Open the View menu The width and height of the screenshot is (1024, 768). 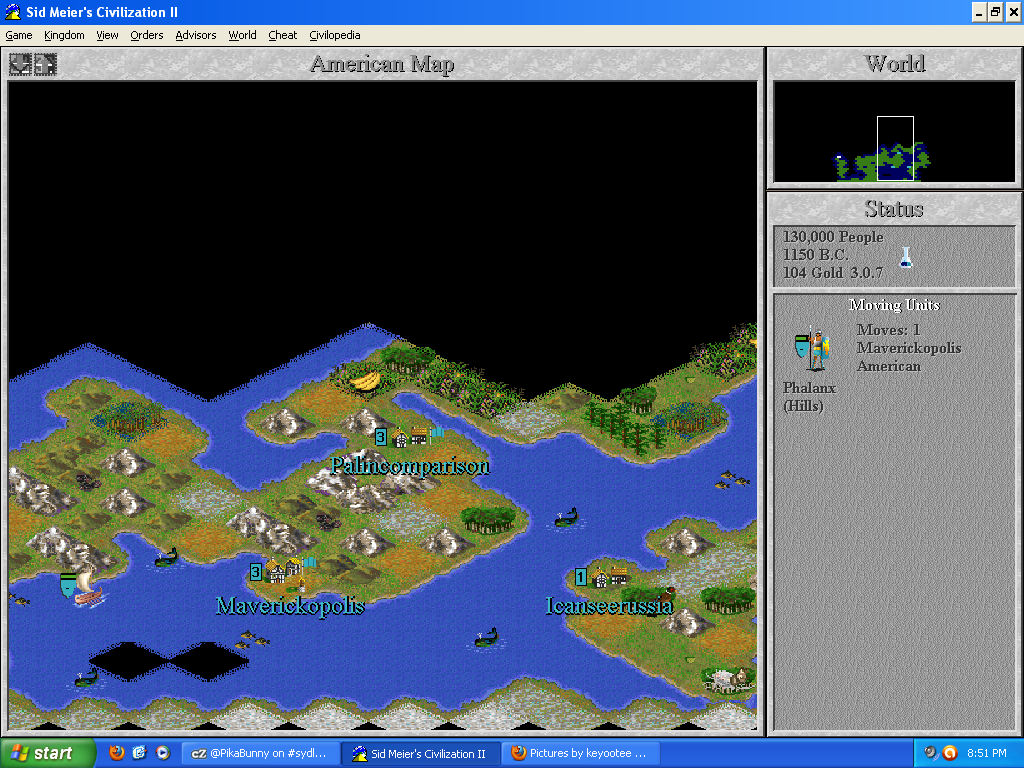pos(107,35)
